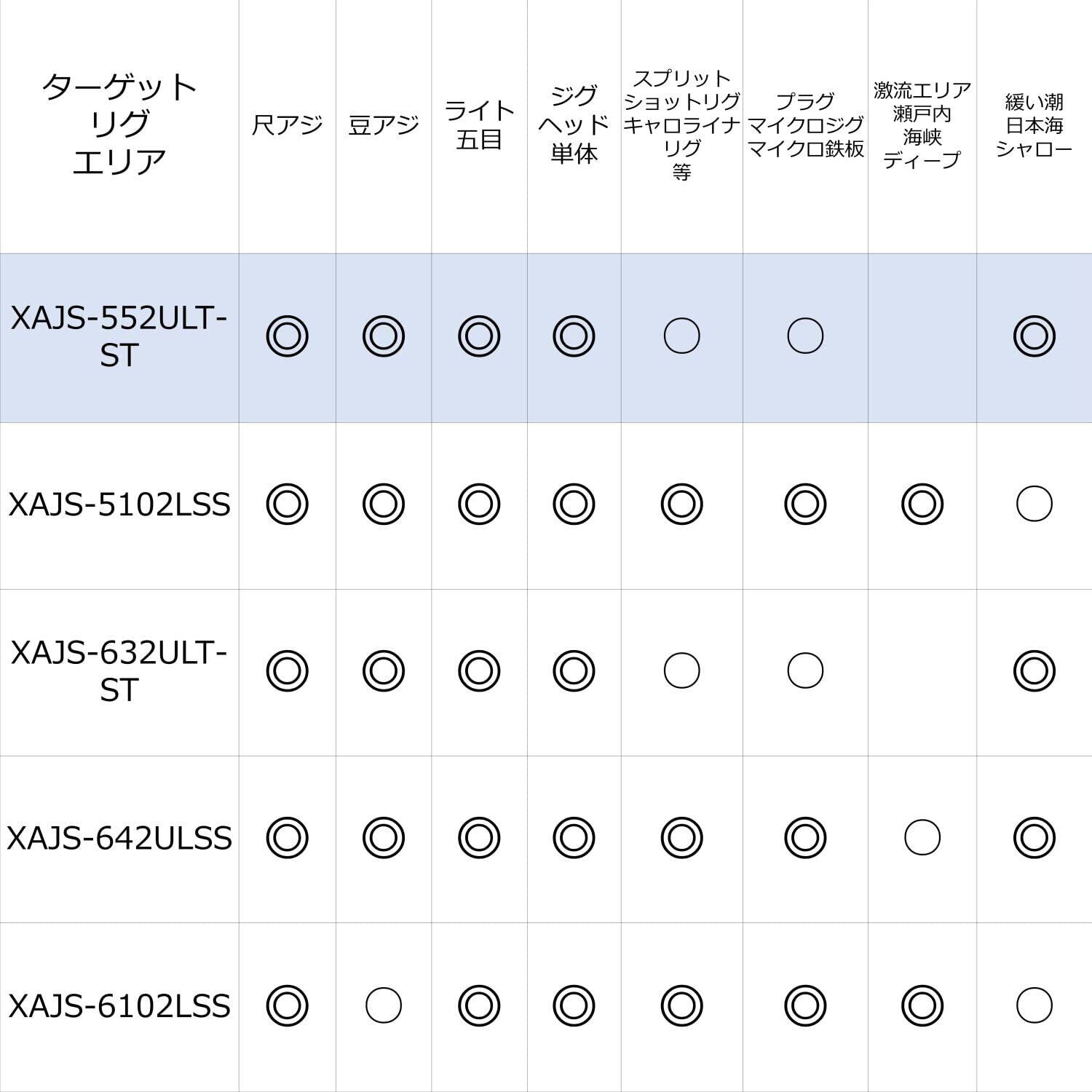This screenshot has height=1092, width=1092.
Task: Click the ターゲット リグ エリア header cell
Action: [x=119, y=125]
